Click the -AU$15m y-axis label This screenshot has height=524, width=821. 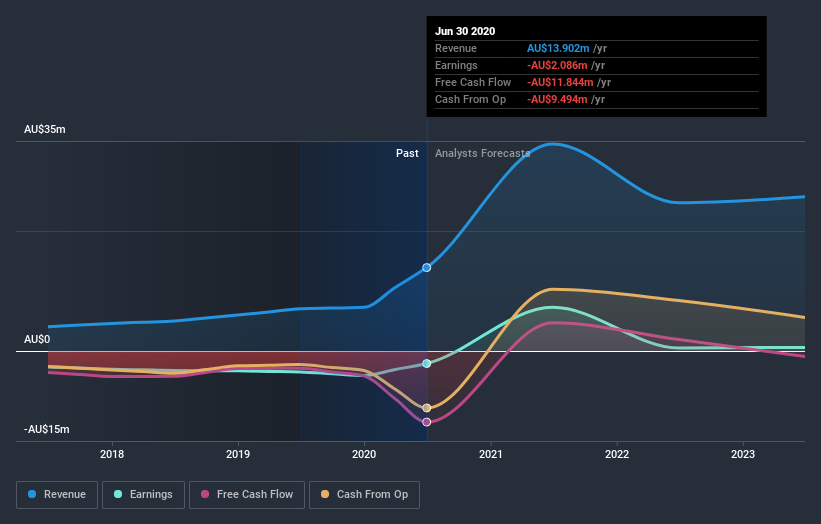(x=47, y=429)
